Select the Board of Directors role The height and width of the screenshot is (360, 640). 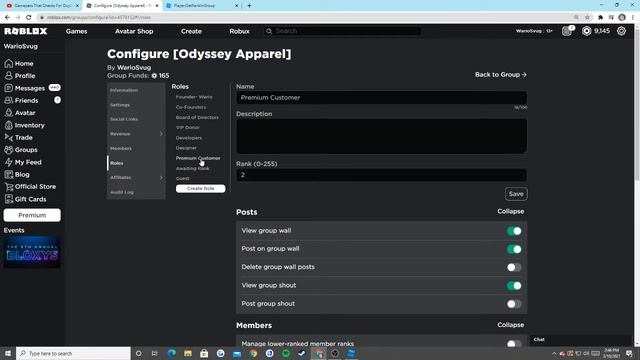[x=197, y=118]
